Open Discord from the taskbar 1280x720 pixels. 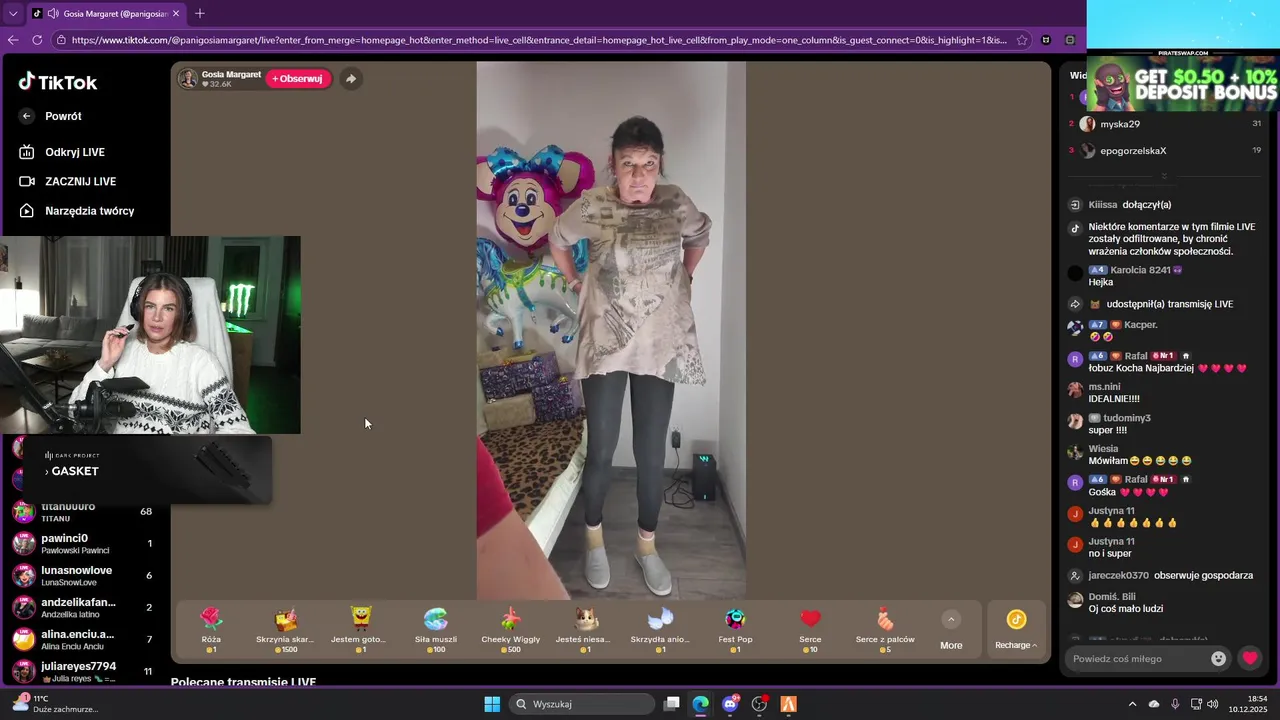point(730,704)
